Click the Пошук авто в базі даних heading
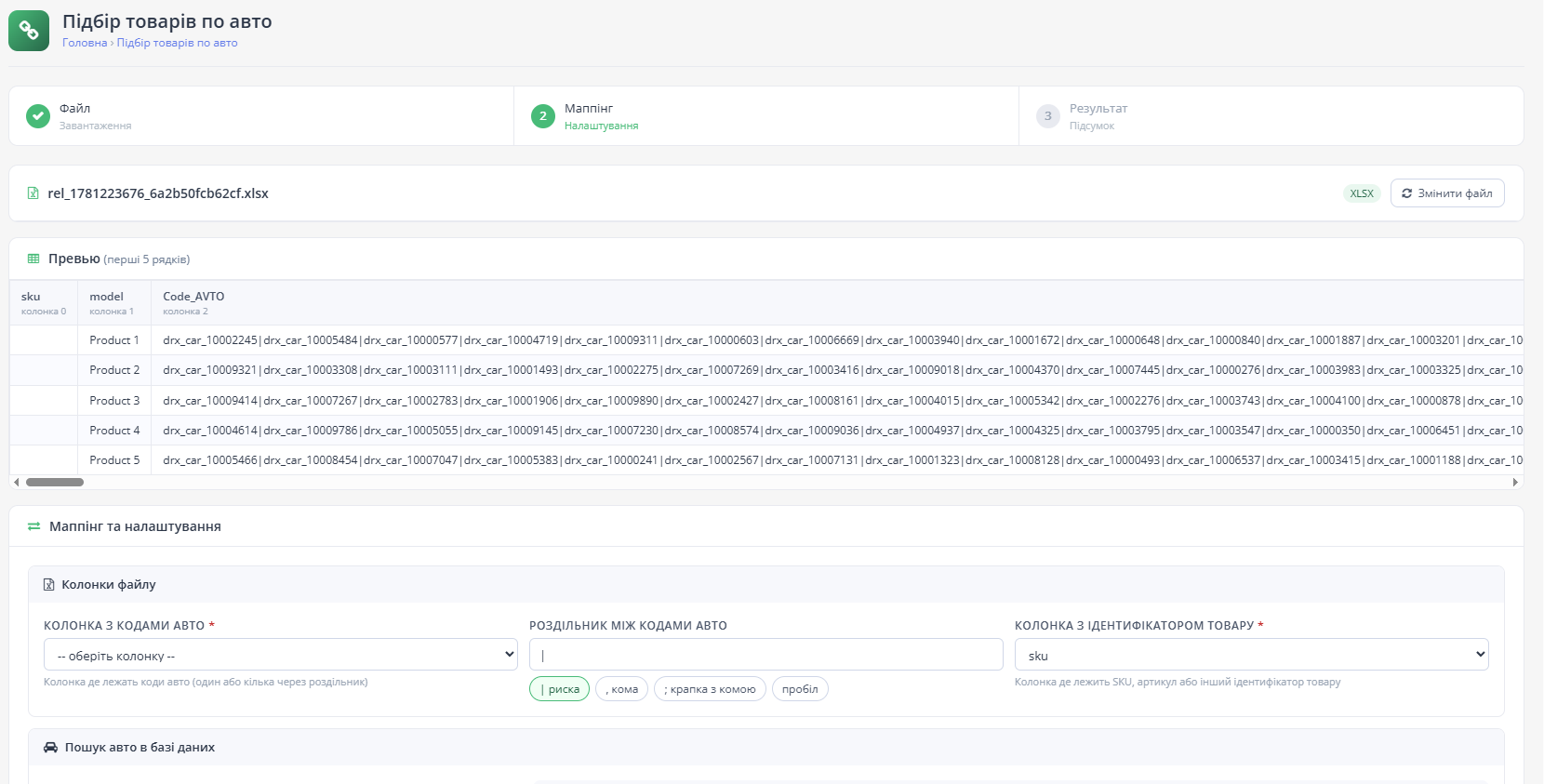The image size is (1544, 784). [140, 748]
